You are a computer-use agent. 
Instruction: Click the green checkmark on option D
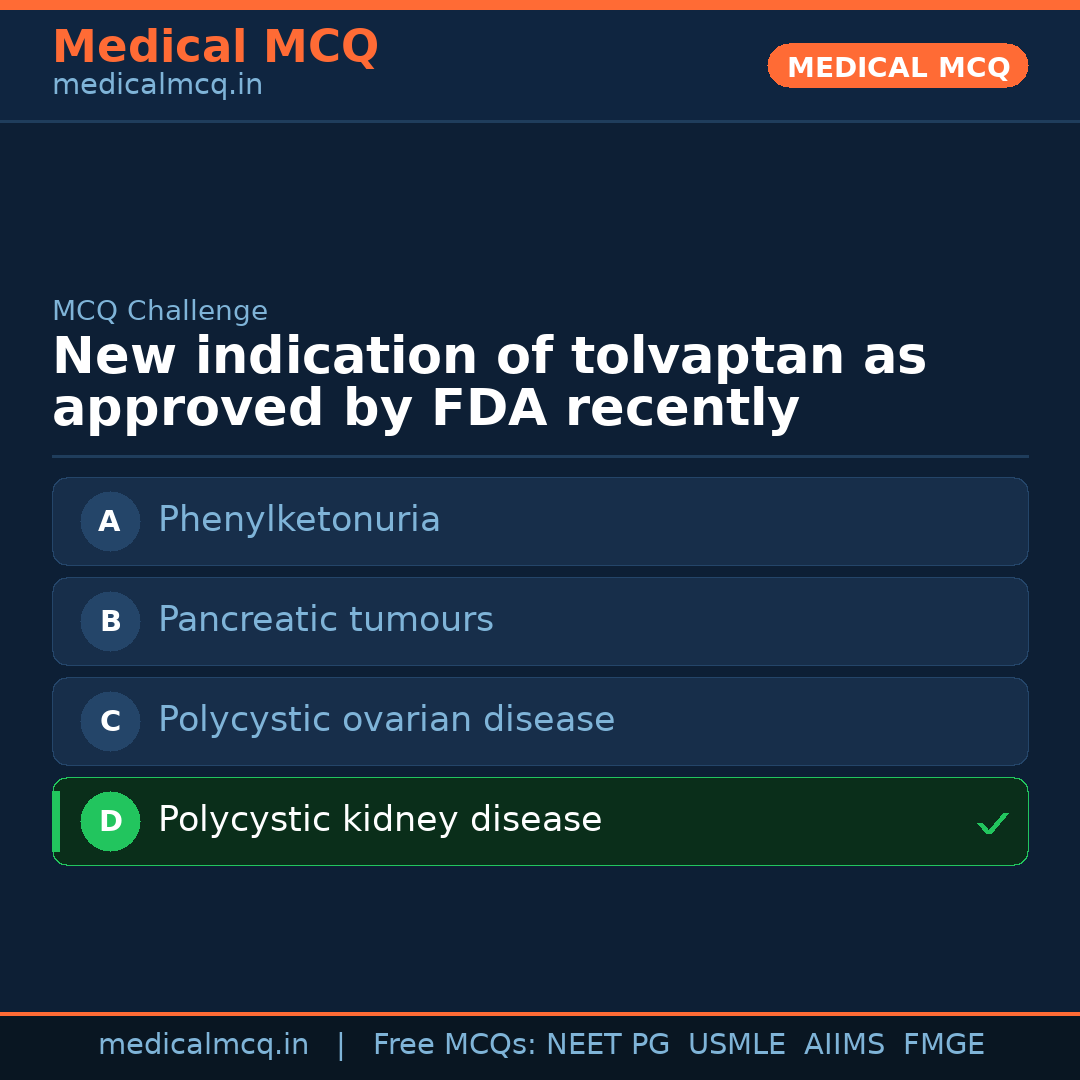992,824
